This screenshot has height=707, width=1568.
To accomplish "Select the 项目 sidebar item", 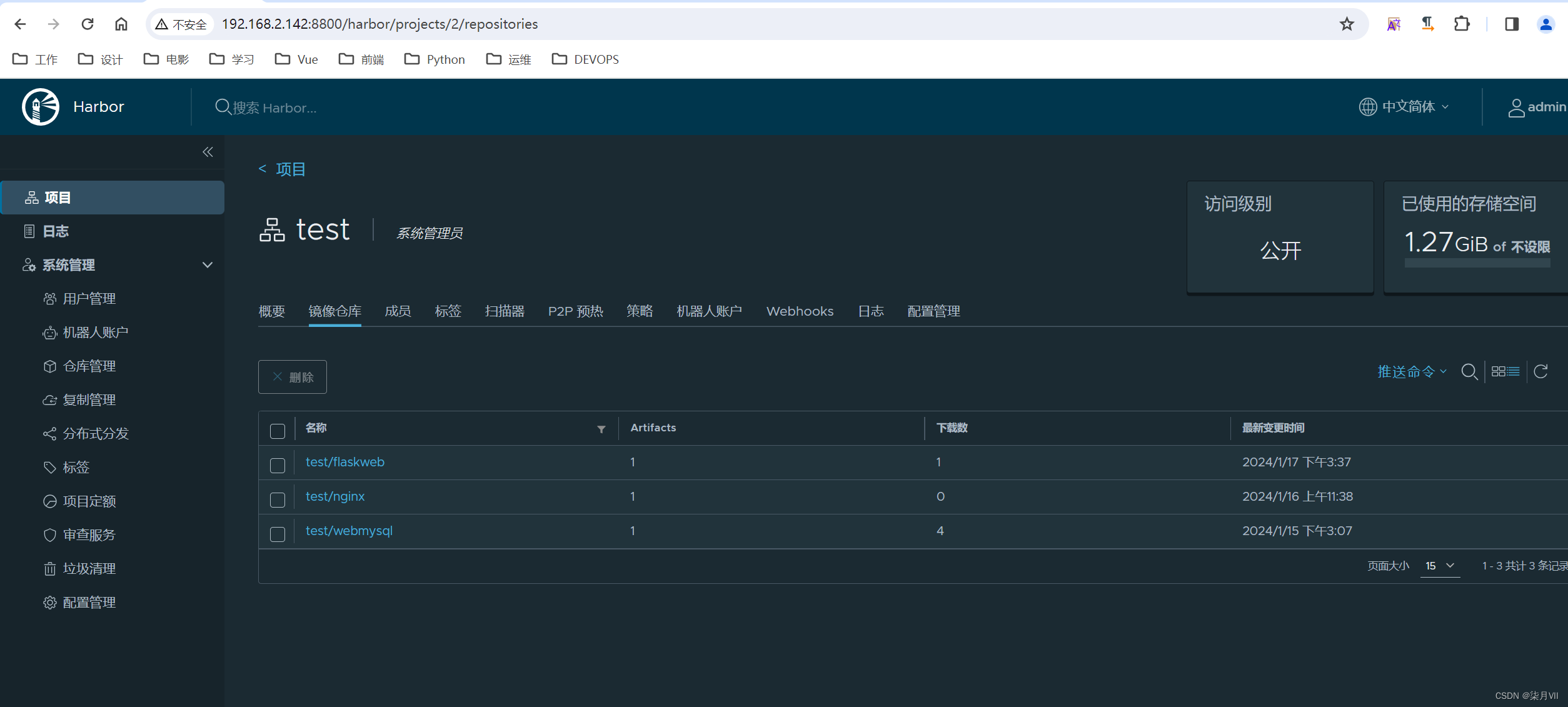I will pyautogui.click(x=113, y=198).
